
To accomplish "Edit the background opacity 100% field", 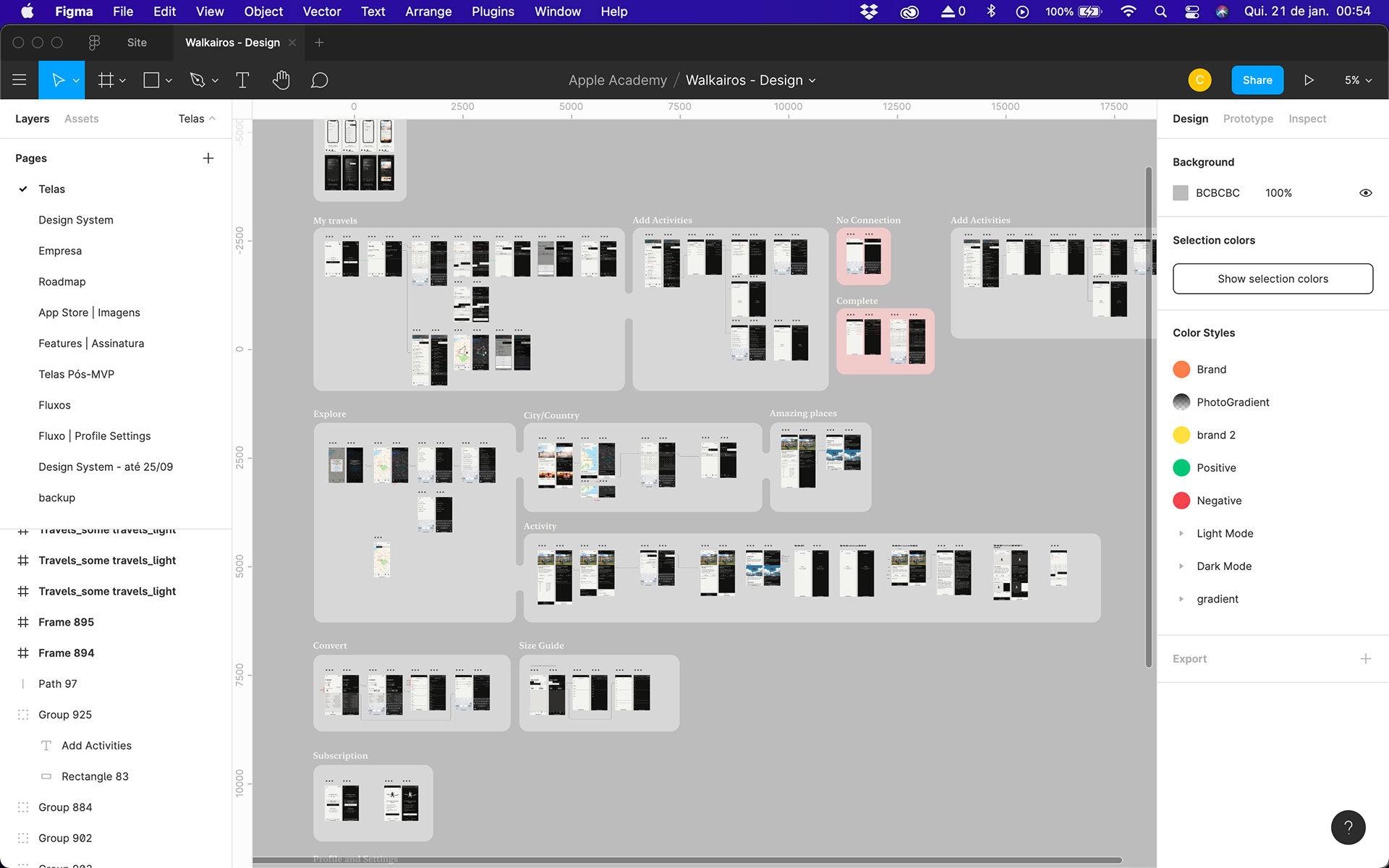I will coord(1278,193).
